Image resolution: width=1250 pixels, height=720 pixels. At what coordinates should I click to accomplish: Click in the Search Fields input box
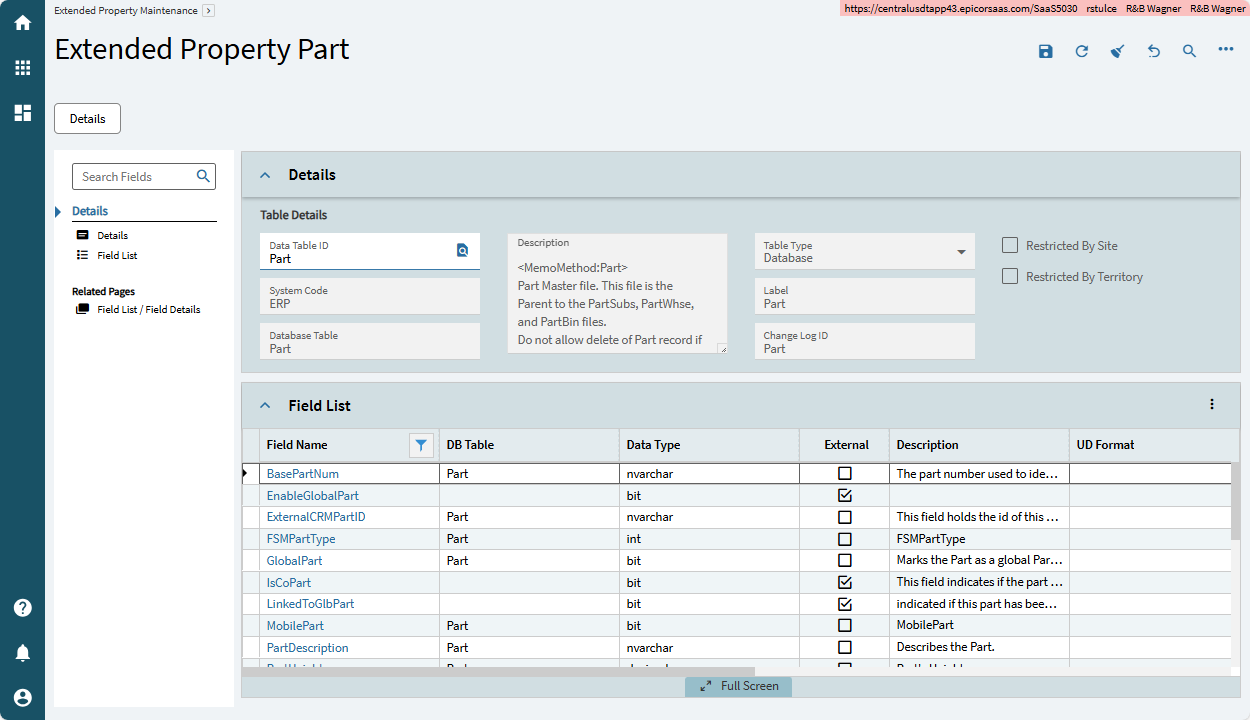(x=134, y=177)
